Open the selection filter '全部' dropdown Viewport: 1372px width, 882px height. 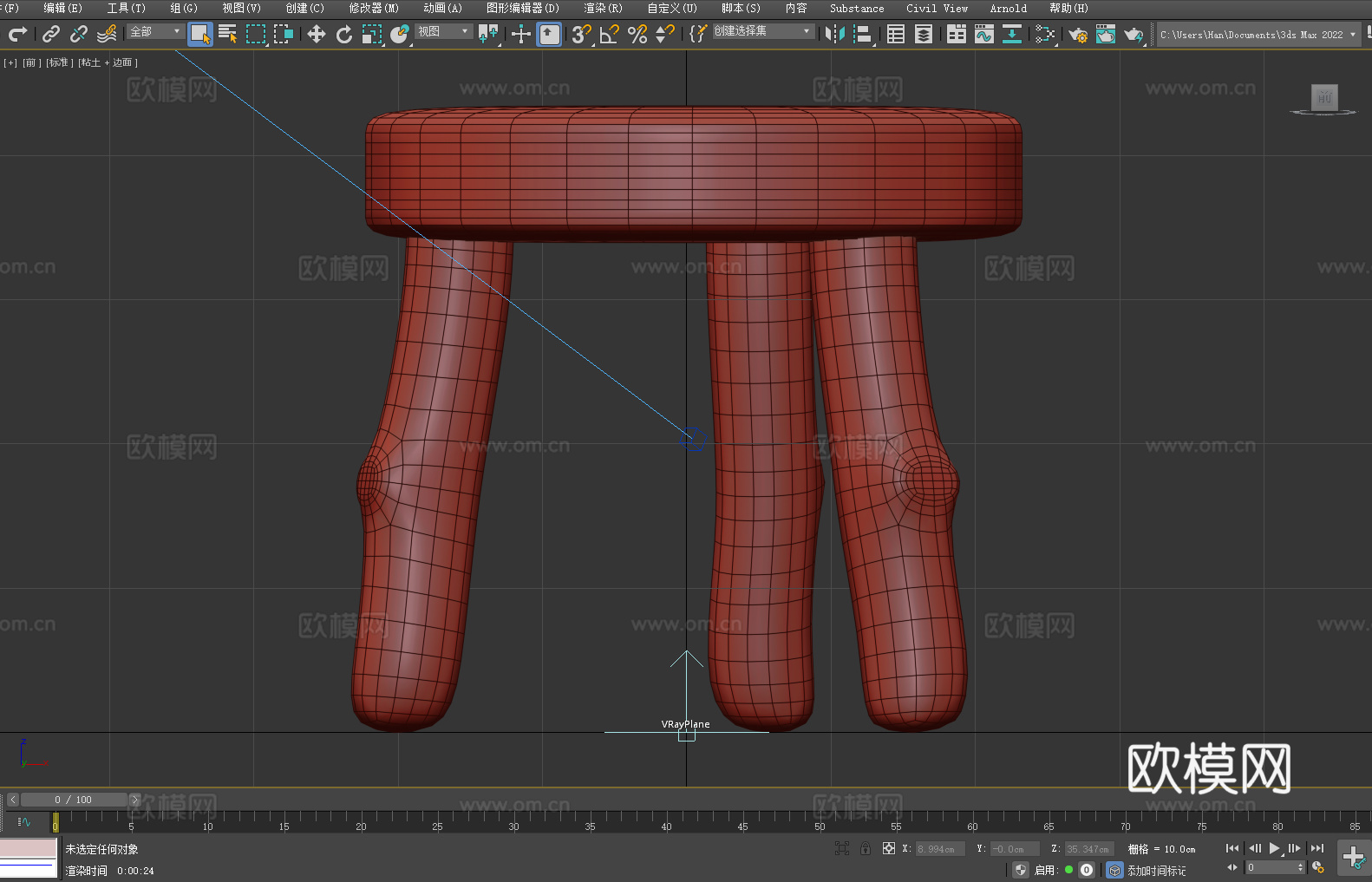[155, 31]
